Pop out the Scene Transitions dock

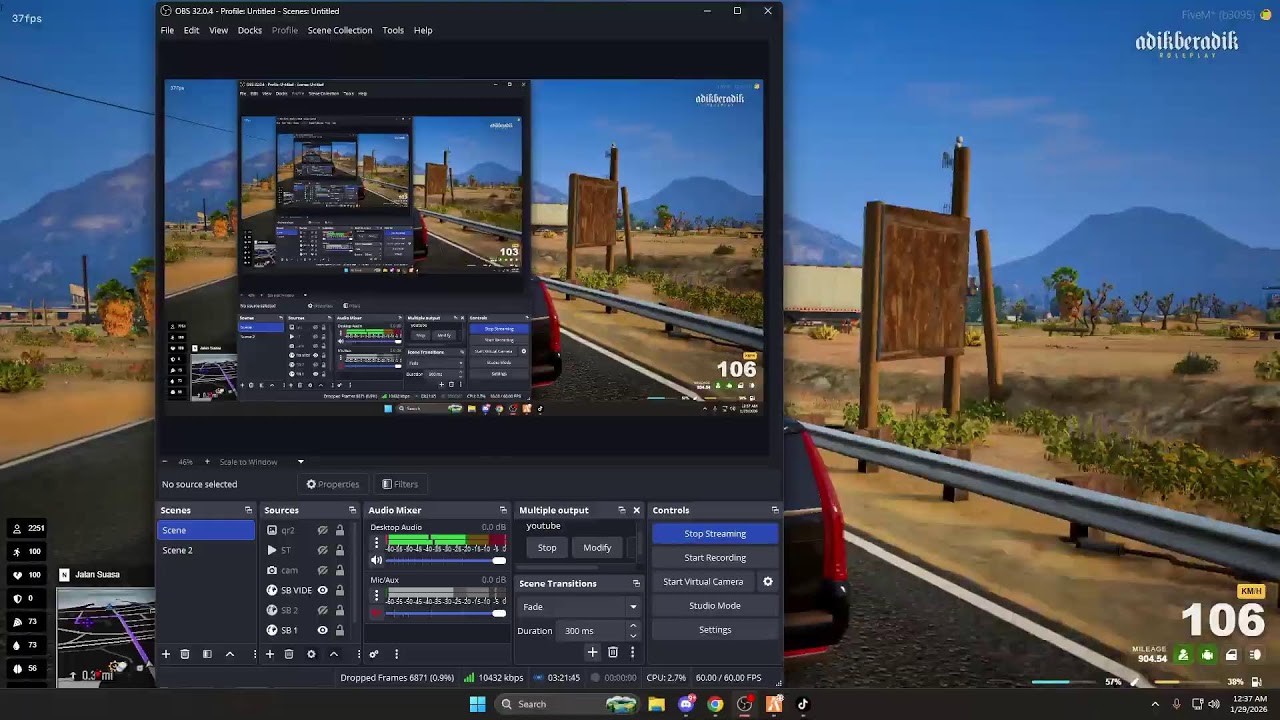click(636, 583)
